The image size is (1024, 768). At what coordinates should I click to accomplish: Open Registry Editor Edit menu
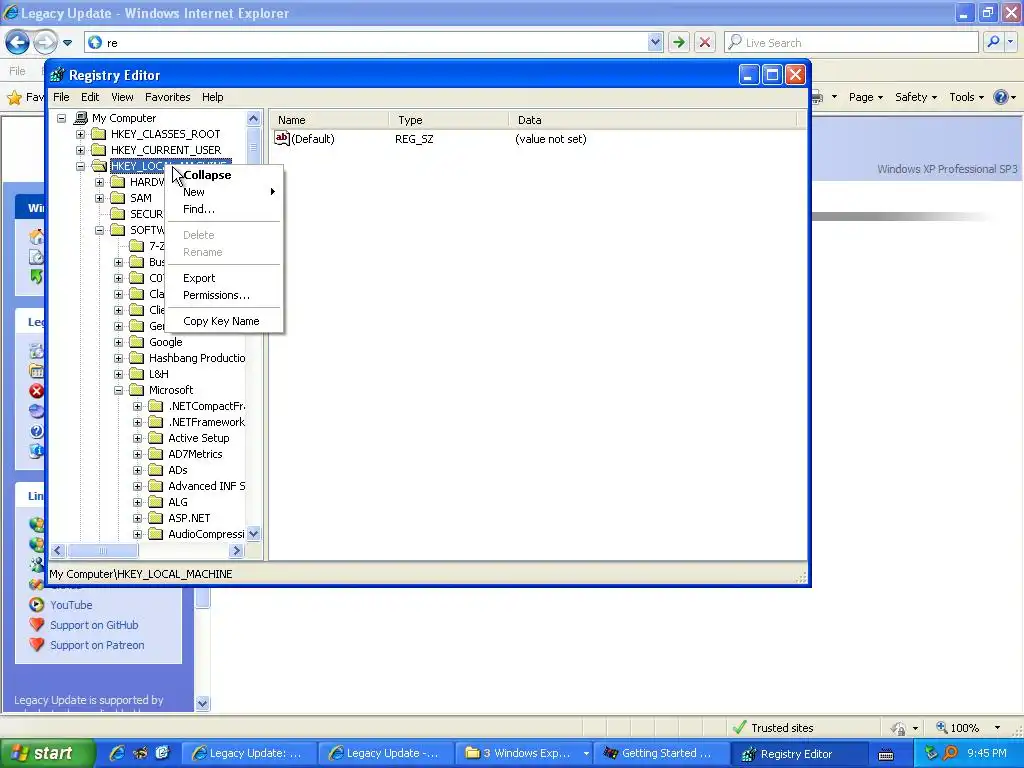[x=90, y=97]
